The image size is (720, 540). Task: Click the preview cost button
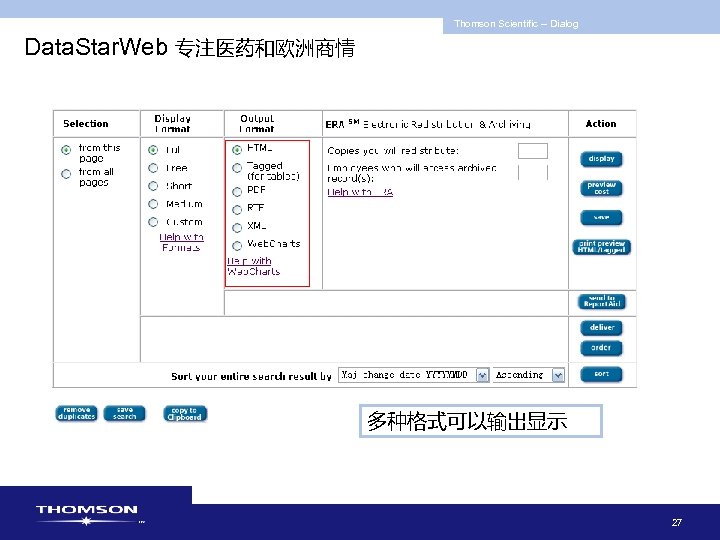601,188
